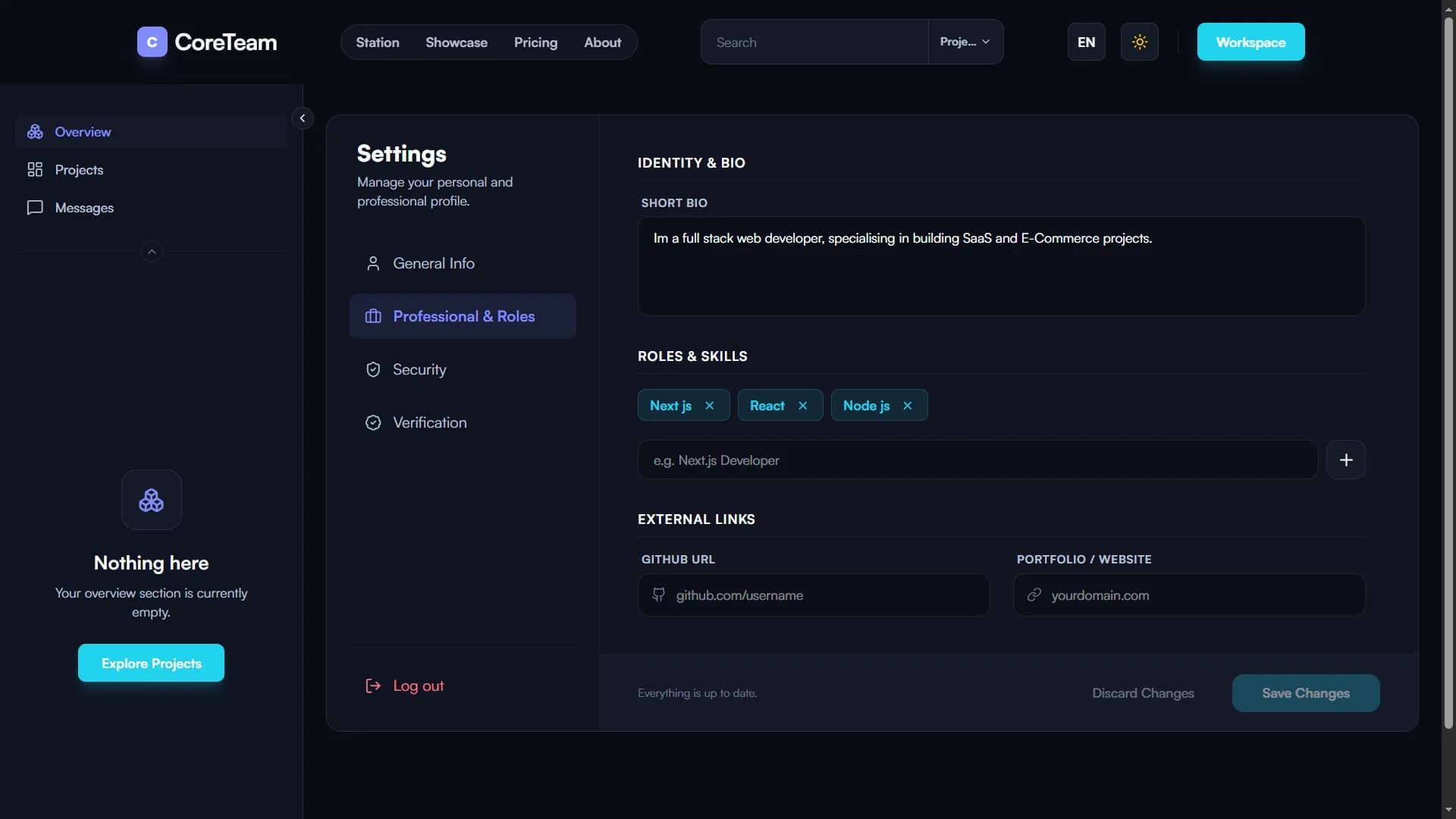Click Discard Changes
Viewport: 1456px width, 819px height.
[x=1143, y=693]
